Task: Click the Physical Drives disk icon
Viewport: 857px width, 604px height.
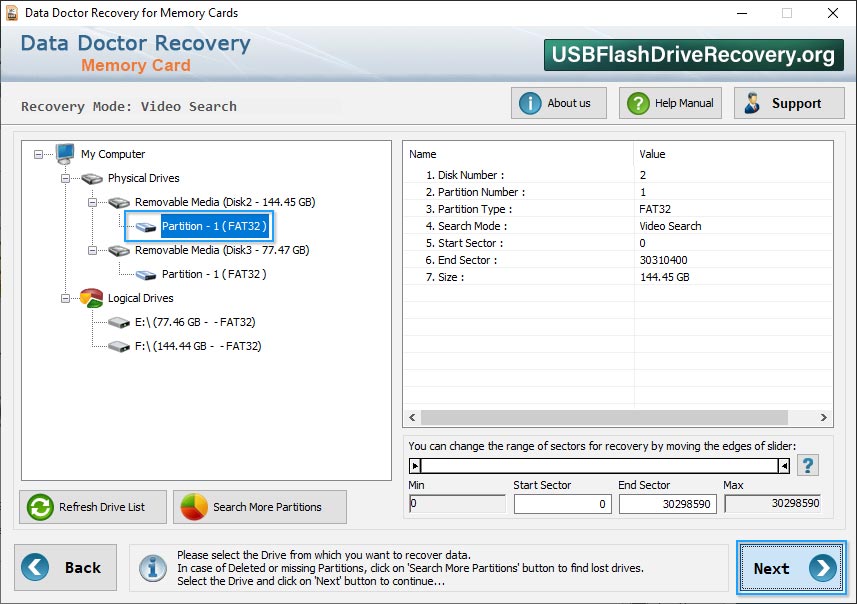Action: point(92,178)
